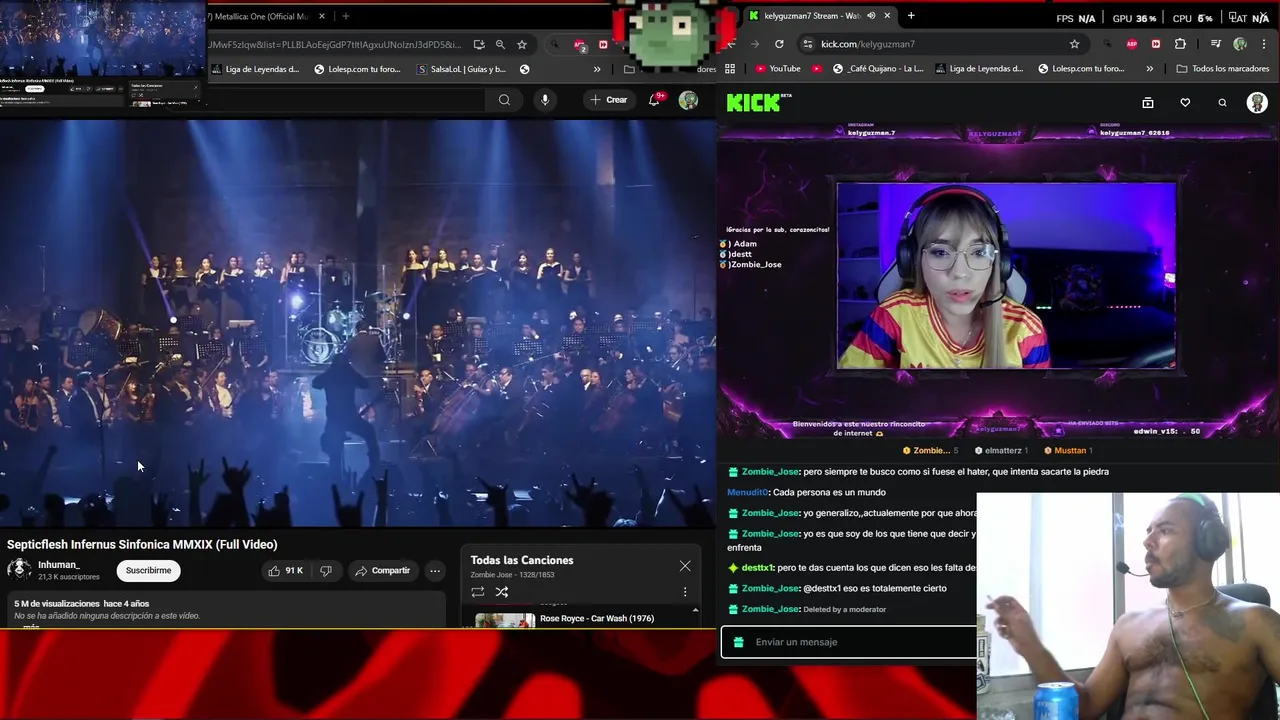Start voice search with the microphone icon

coord(545,99)
